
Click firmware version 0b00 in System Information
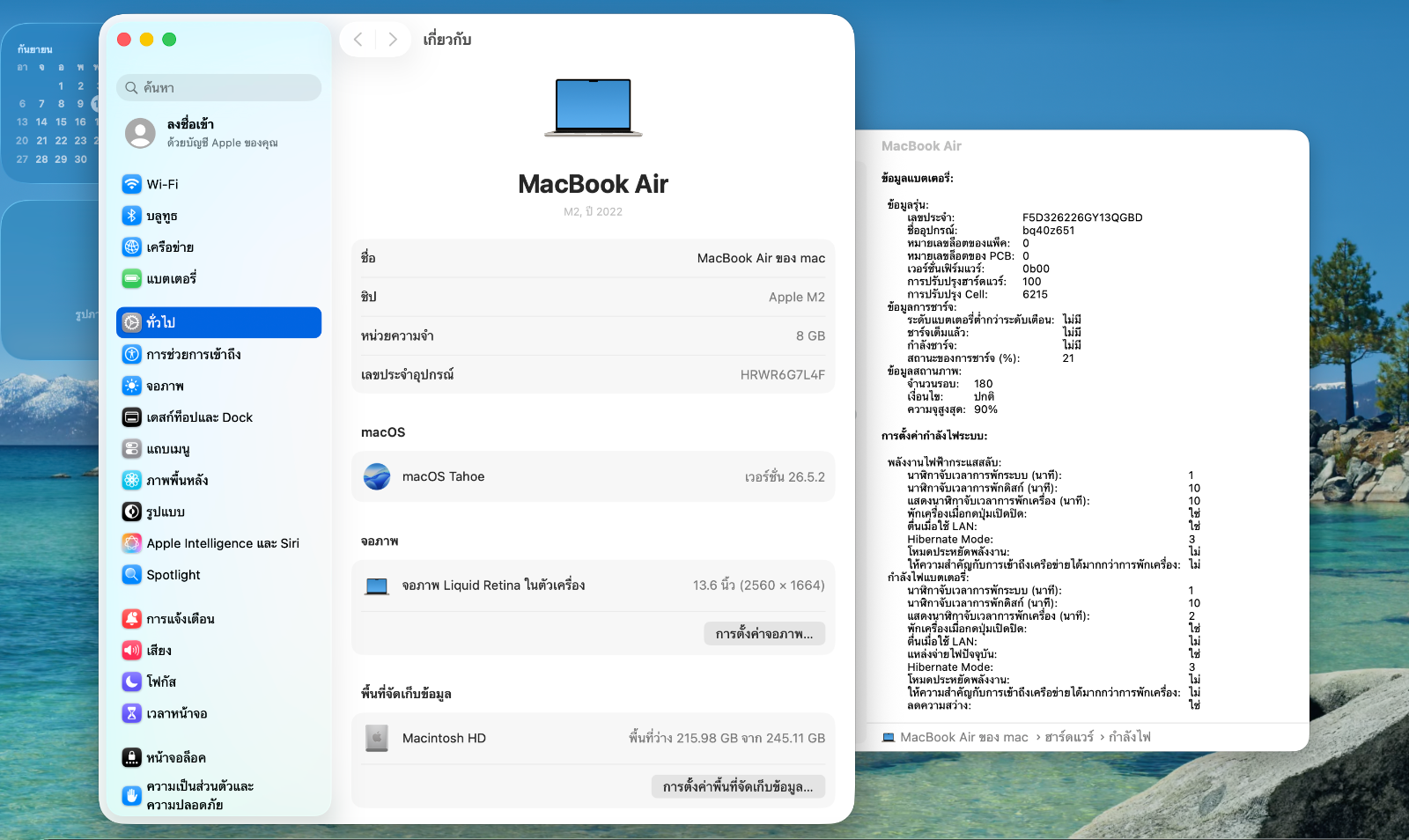pos(1036,269)
